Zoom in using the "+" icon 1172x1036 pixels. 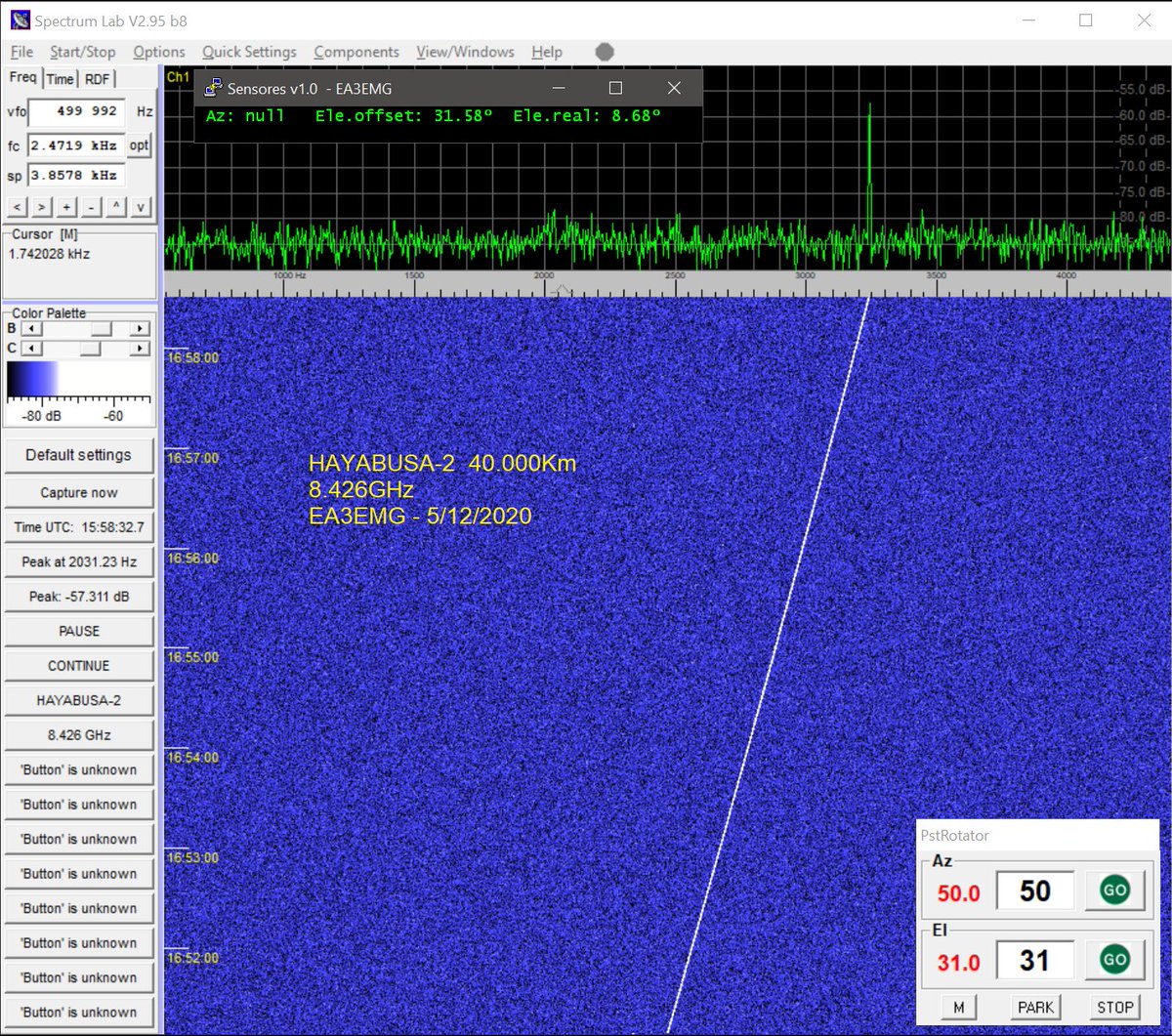coord(65,207)
